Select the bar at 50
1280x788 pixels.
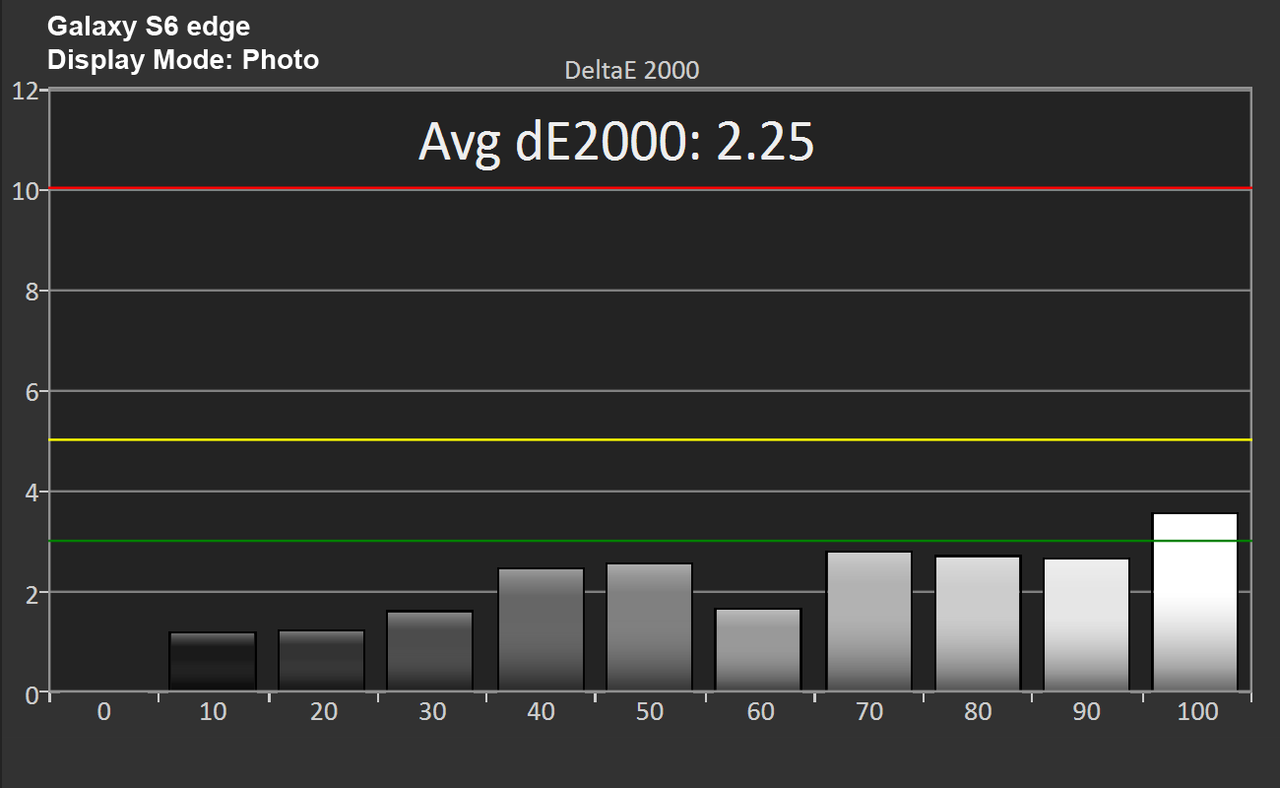(649, 627)
